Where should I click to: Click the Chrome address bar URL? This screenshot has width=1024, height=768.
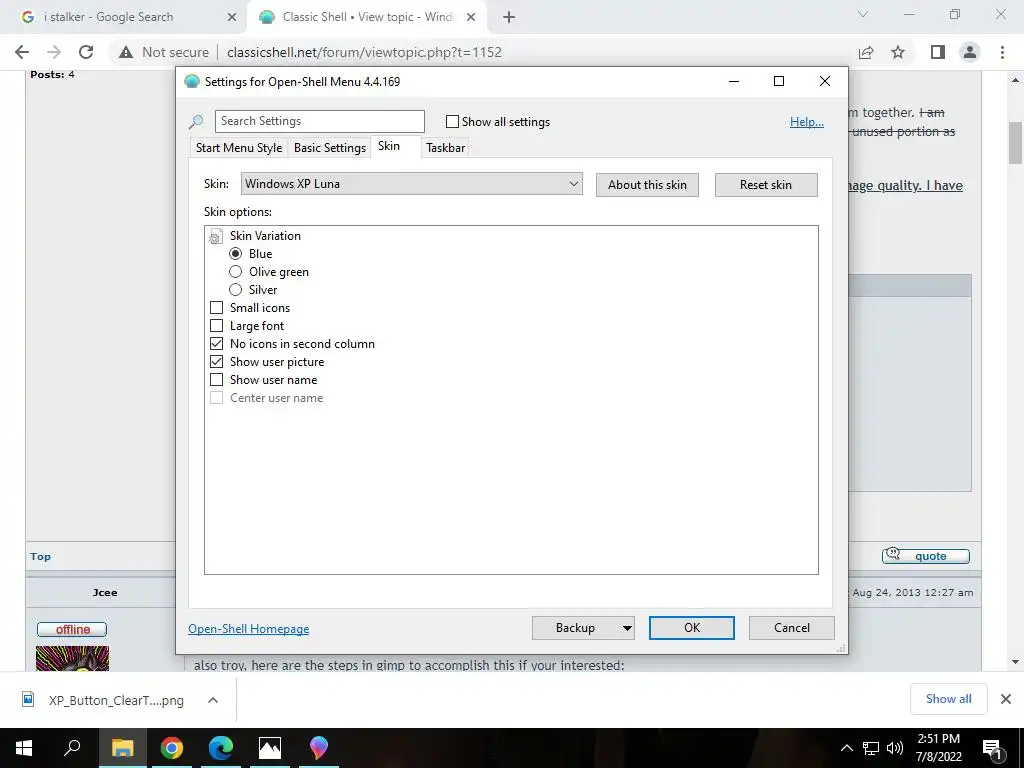pyautogui.click(x=364, y=52)
